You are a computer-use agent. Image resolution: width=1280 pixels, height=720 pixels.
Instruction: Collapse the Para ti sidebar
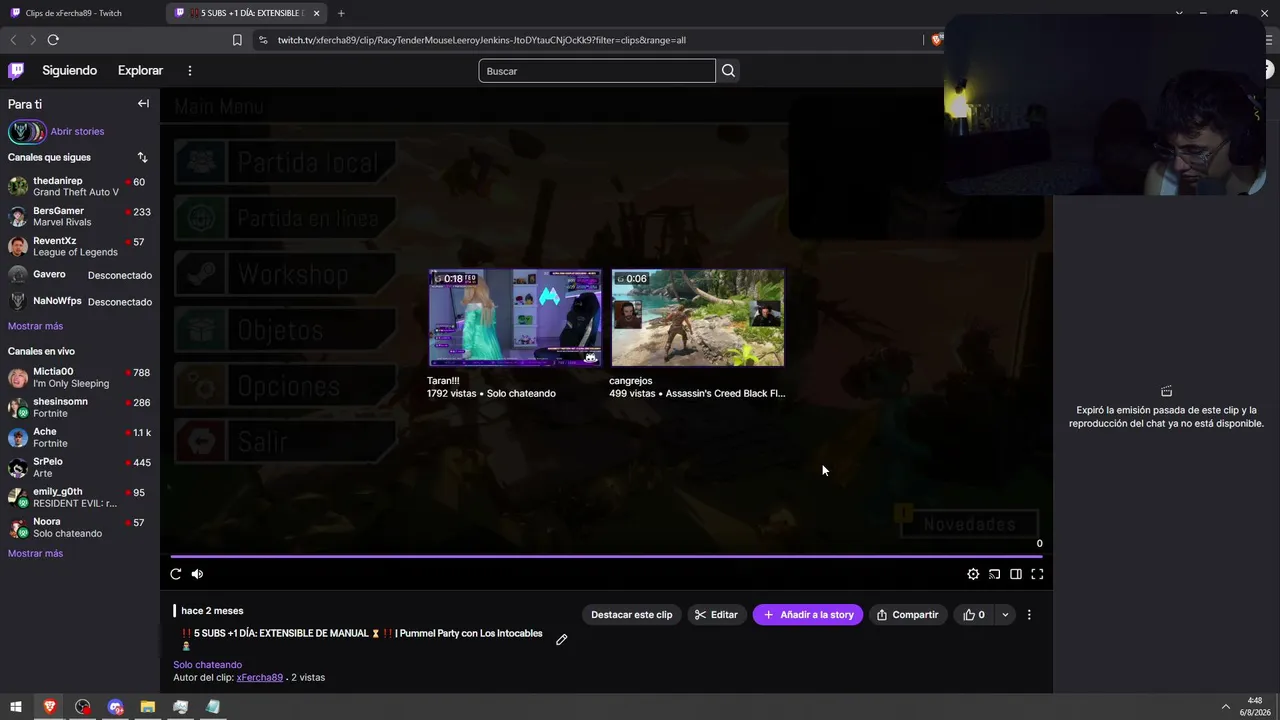click(143, 104)
